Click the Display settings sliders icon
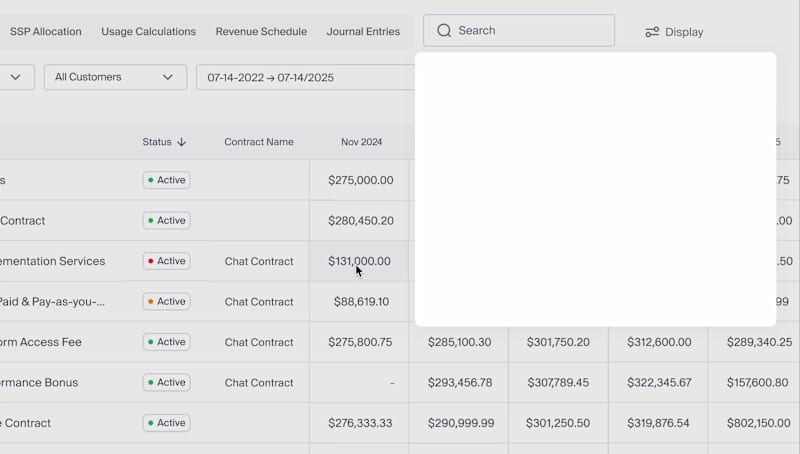This screenshot has height=454, width=800. point(652,32)
